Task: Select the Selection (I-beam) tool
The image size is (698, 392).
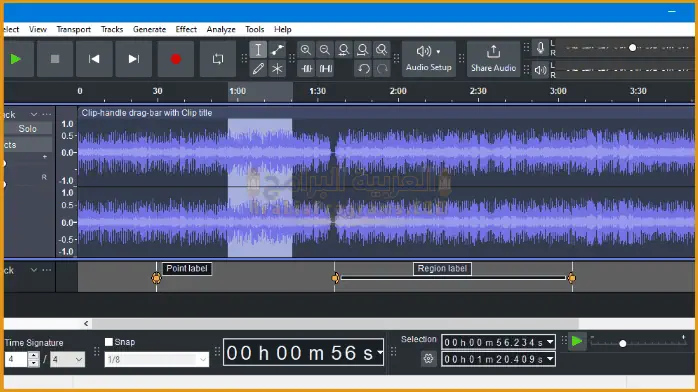Action: click(258, 50)
